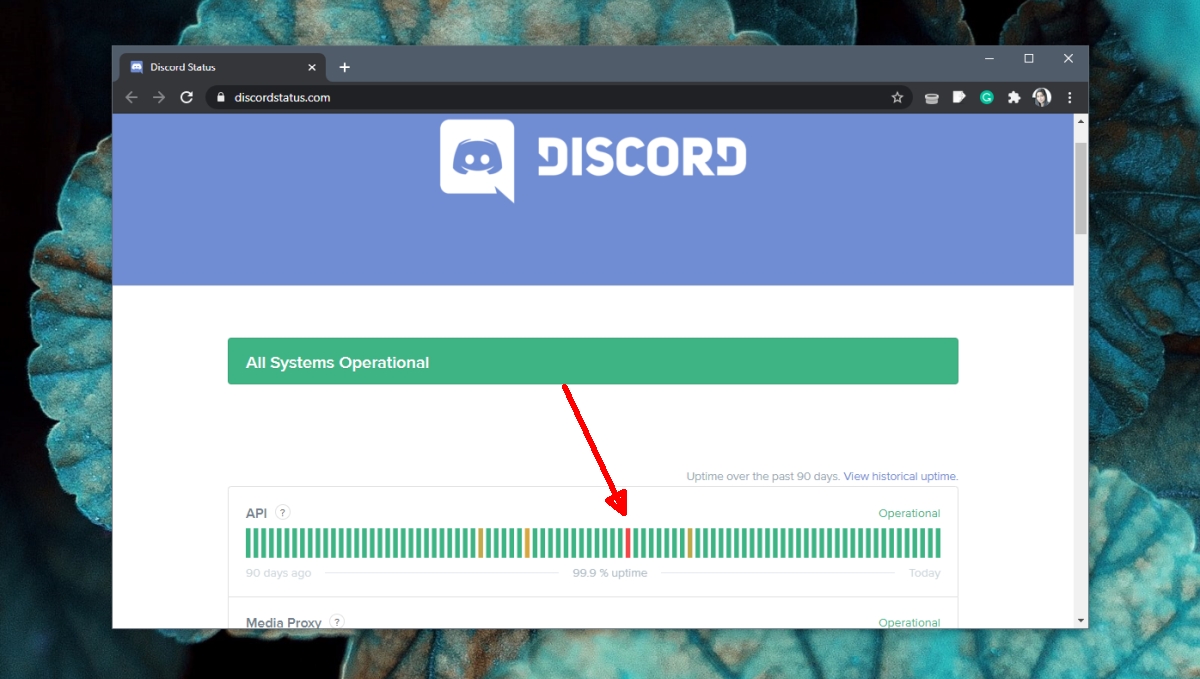The width and height of the screenshot is (1200, 679).
Task: Reload the Discord Status page
Action: point(186,97)
